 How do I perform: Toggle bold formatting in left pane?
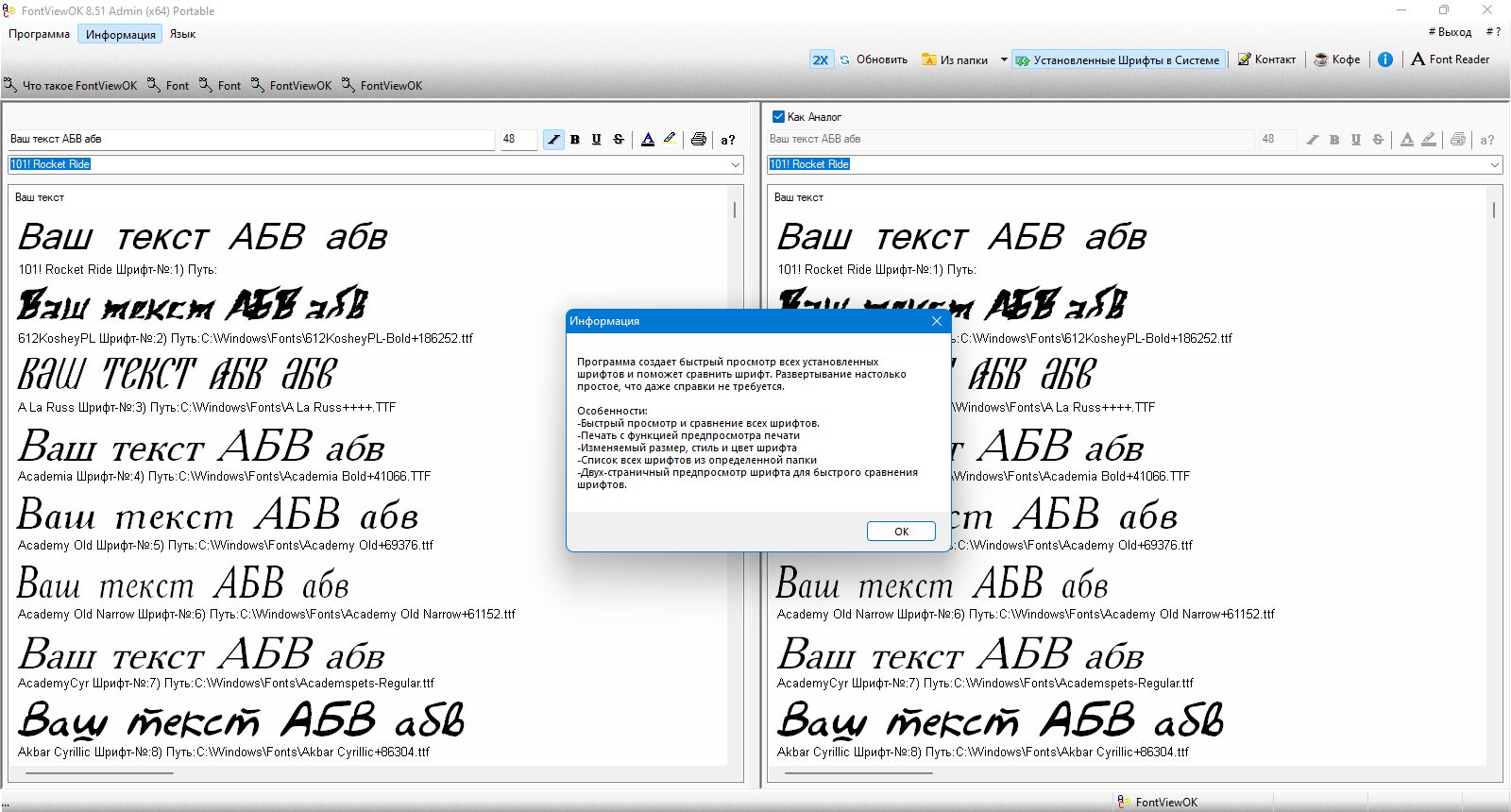pos(575,140)
